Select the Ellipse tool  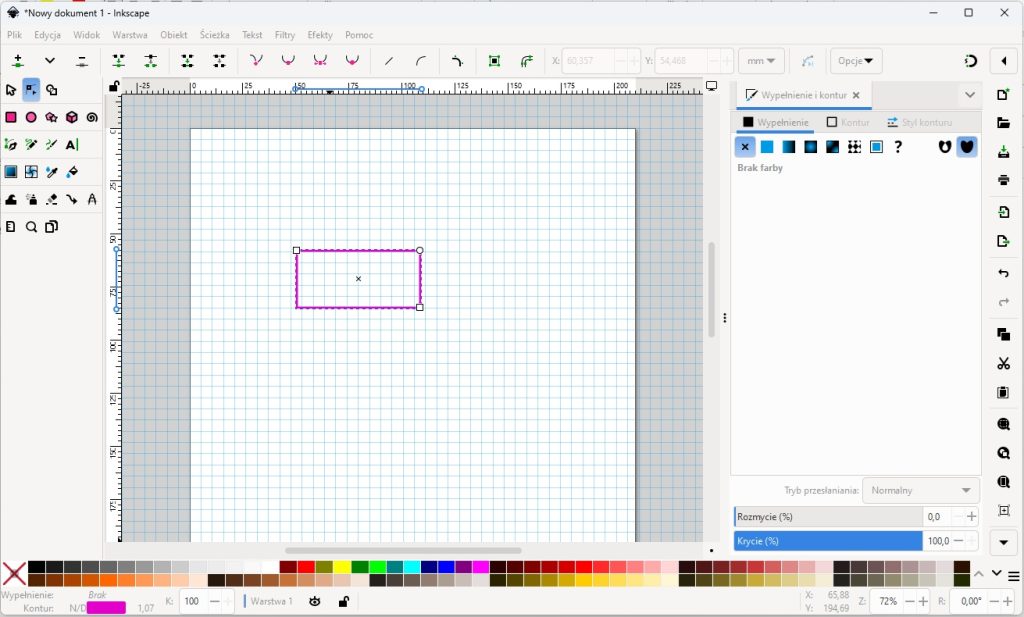click(31, 118)
